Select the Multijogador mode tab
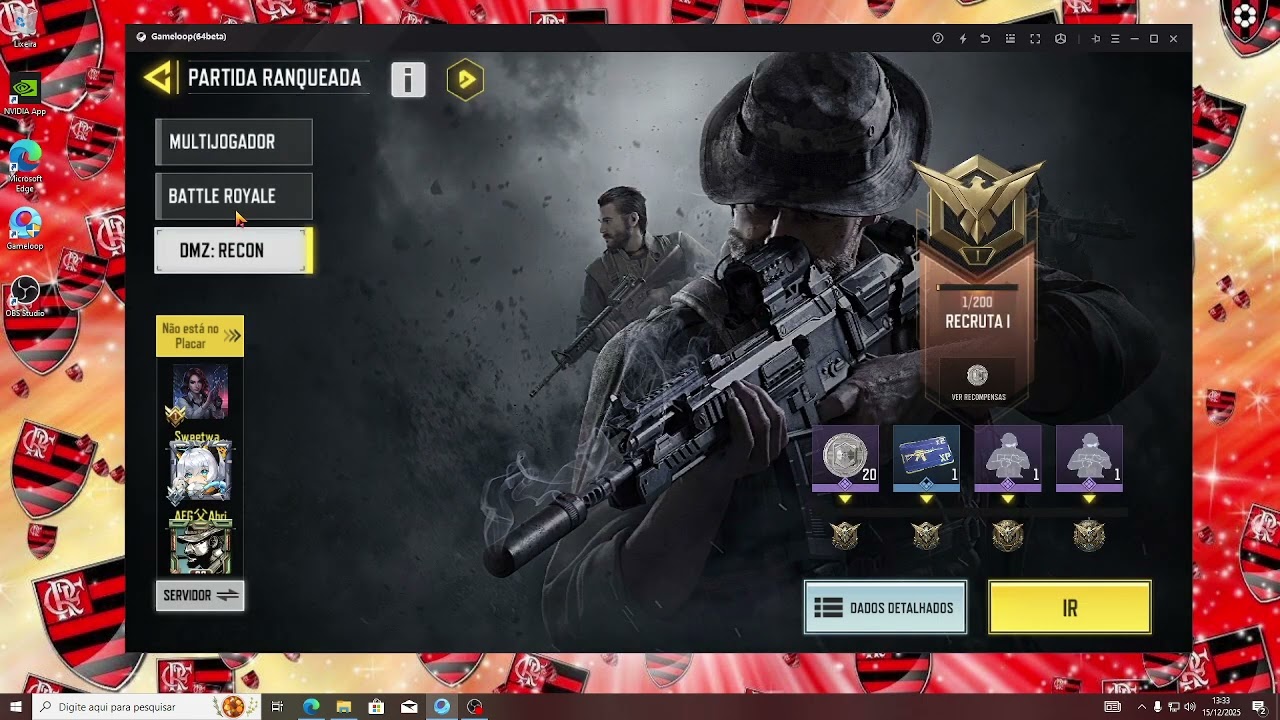The image size is (1280, 720). pos(234,142)
